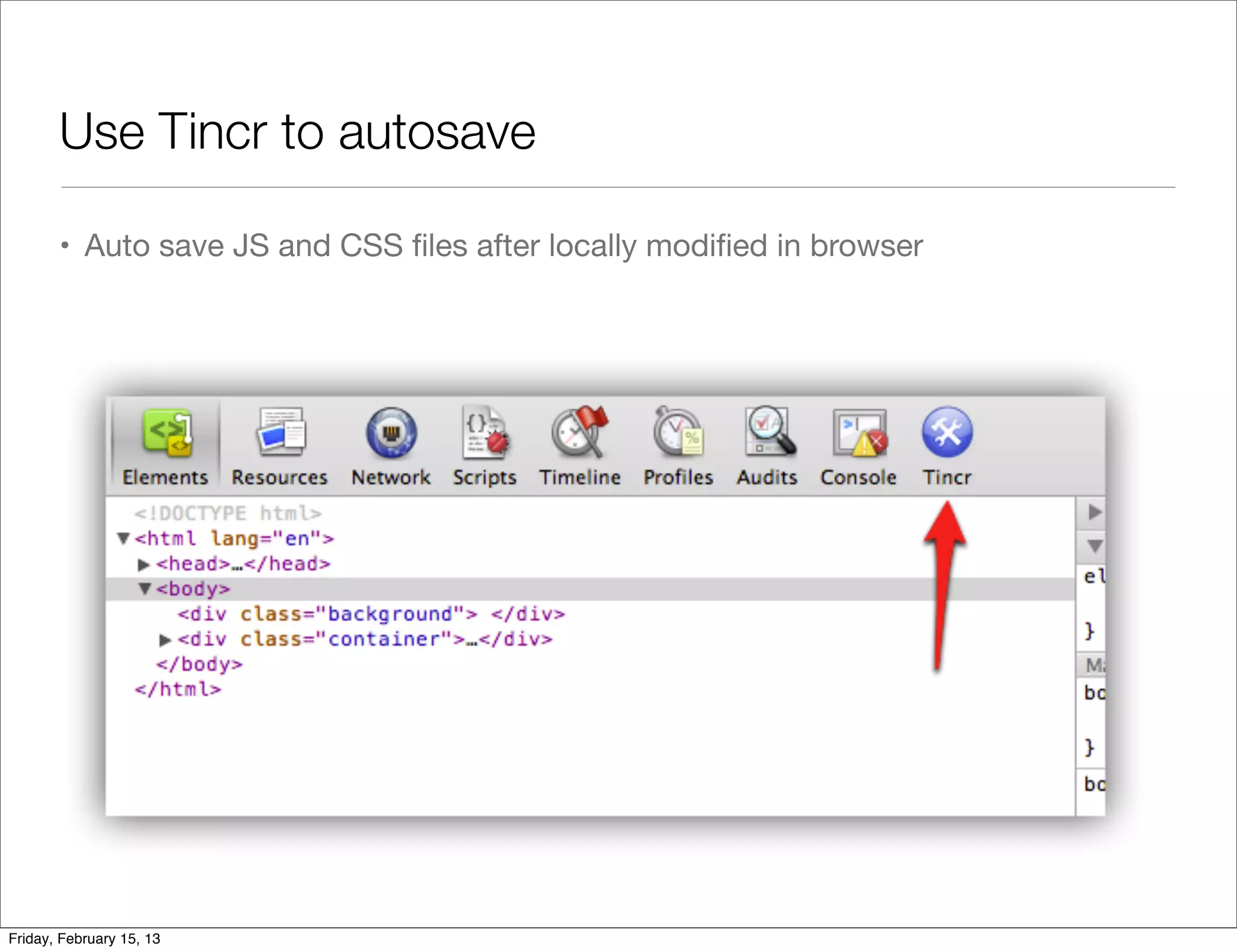Open the Elements panel icon
The width and height of the screenshot is (1237, 952).
167,433
